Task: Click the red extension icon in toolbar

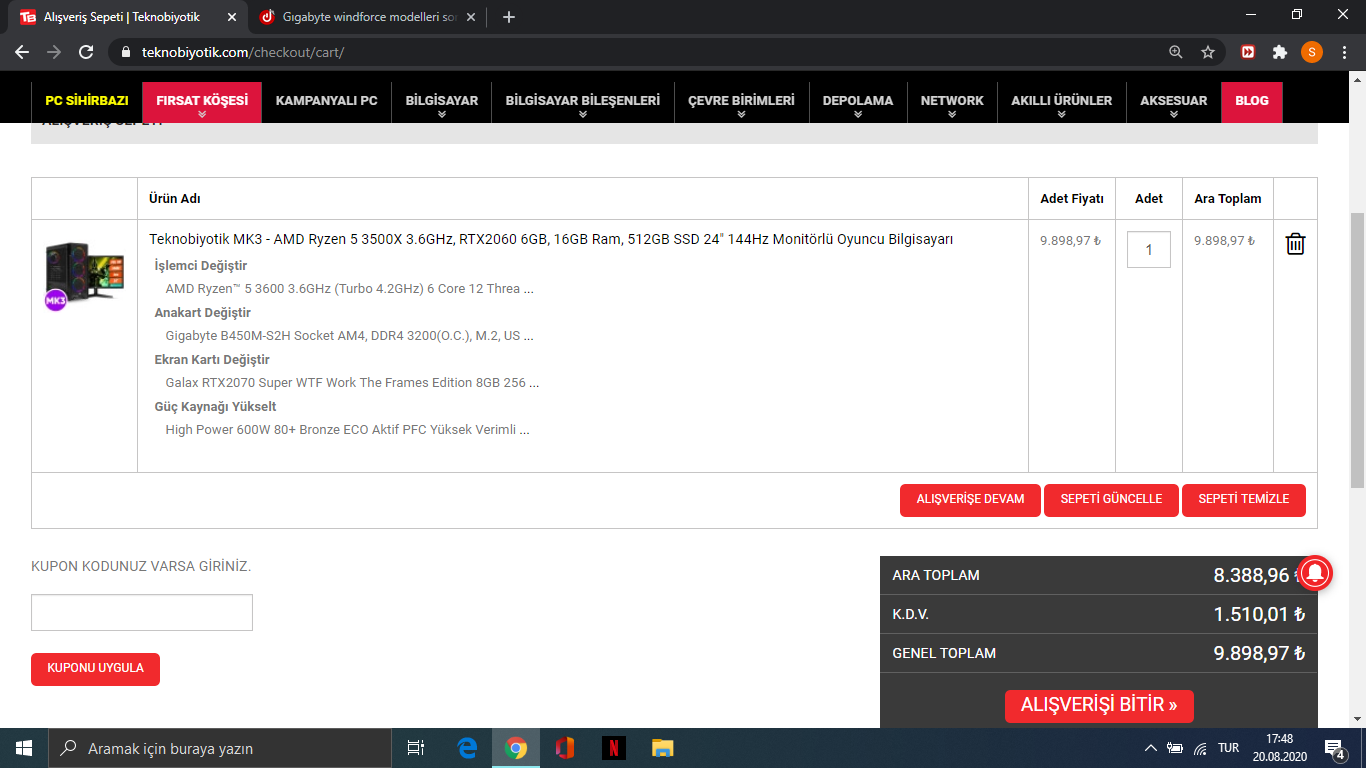Action: click(1248, 52)
